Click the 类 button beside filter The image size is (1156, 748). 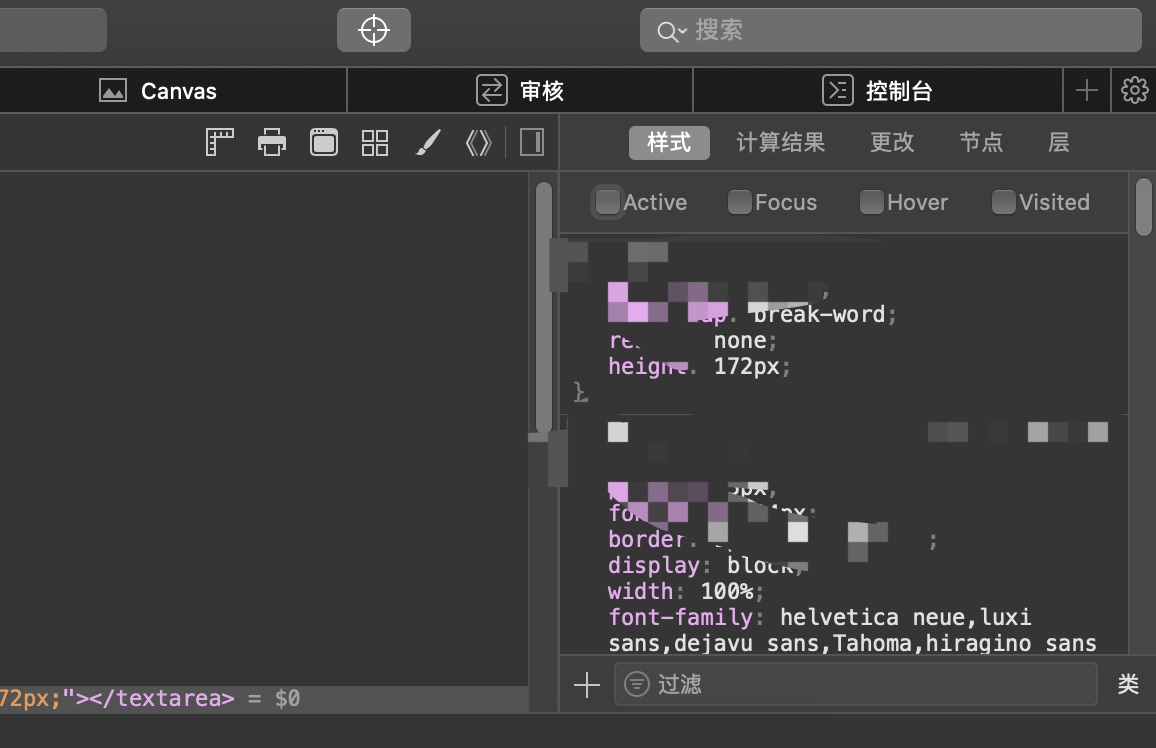pyautogui.click(x=1128, y=684)
